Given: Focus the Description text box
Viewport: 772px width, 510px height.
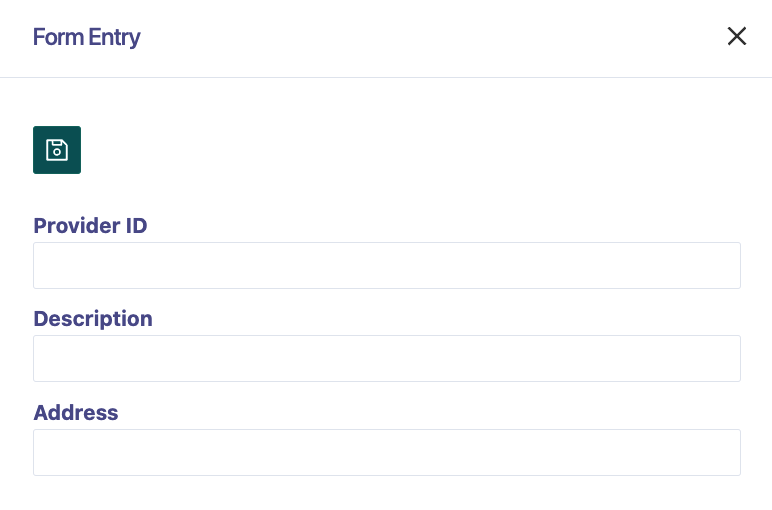Looking at the screenshot, I should [386, 358].
